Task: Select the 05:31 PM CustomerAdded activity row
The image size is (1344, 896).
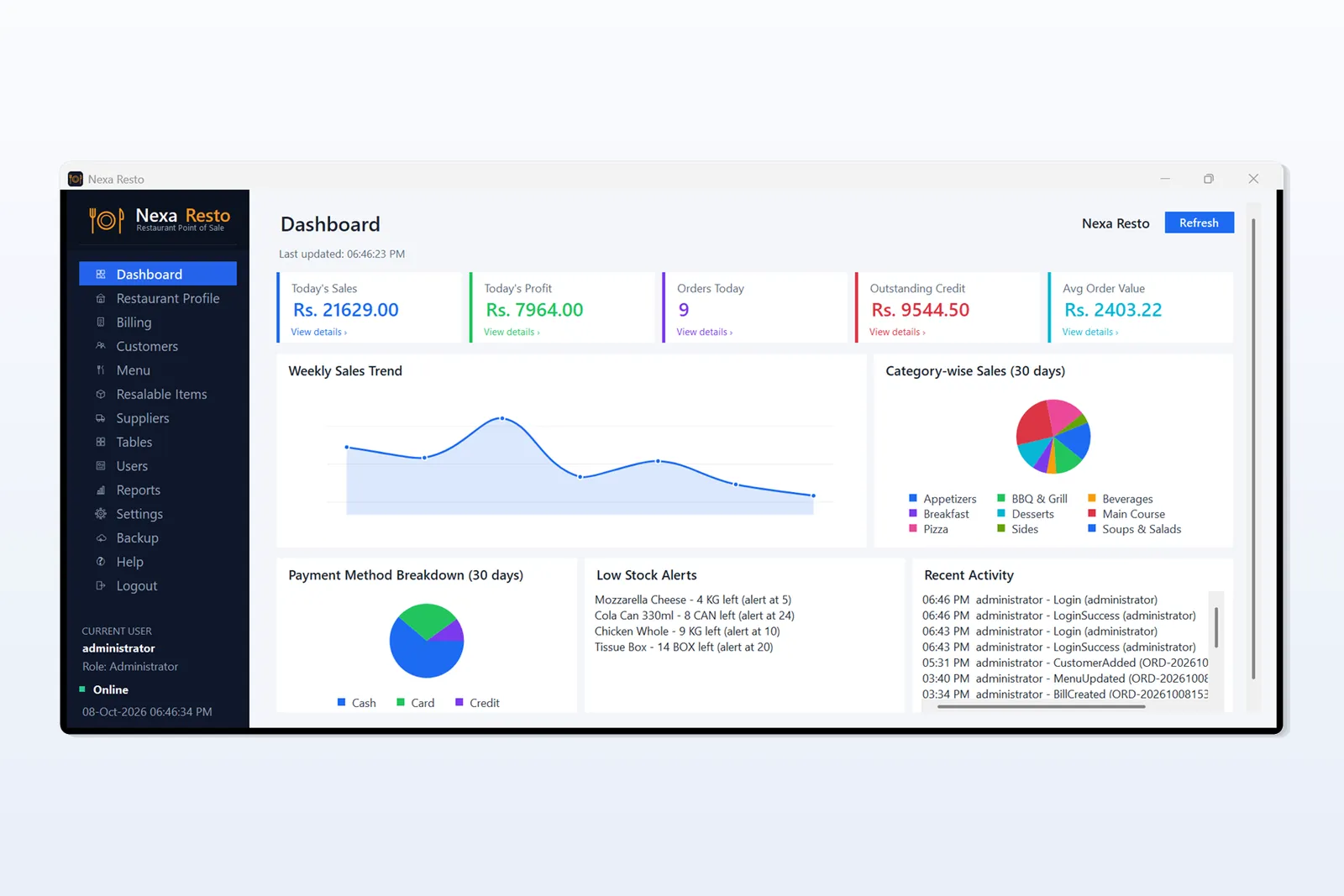Action: tap(1065, 663)
